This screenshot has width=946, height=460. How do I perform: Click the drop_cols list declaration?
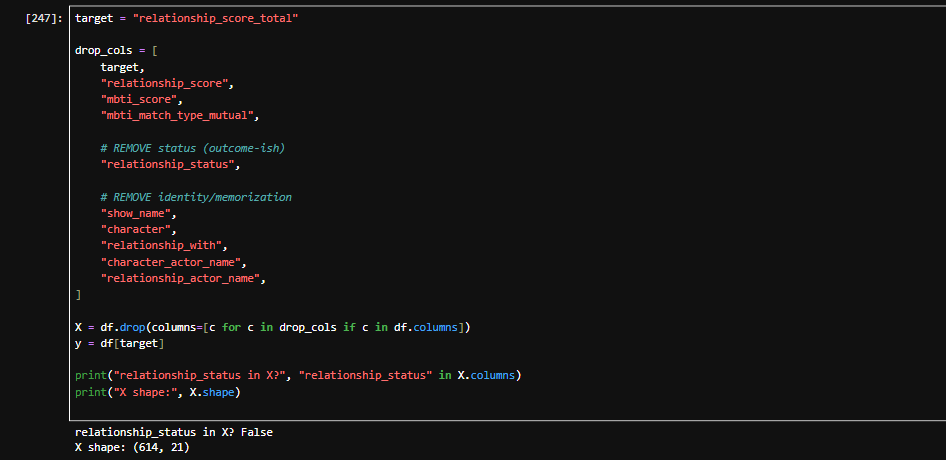pyautogui.click(x=116, y=51)
